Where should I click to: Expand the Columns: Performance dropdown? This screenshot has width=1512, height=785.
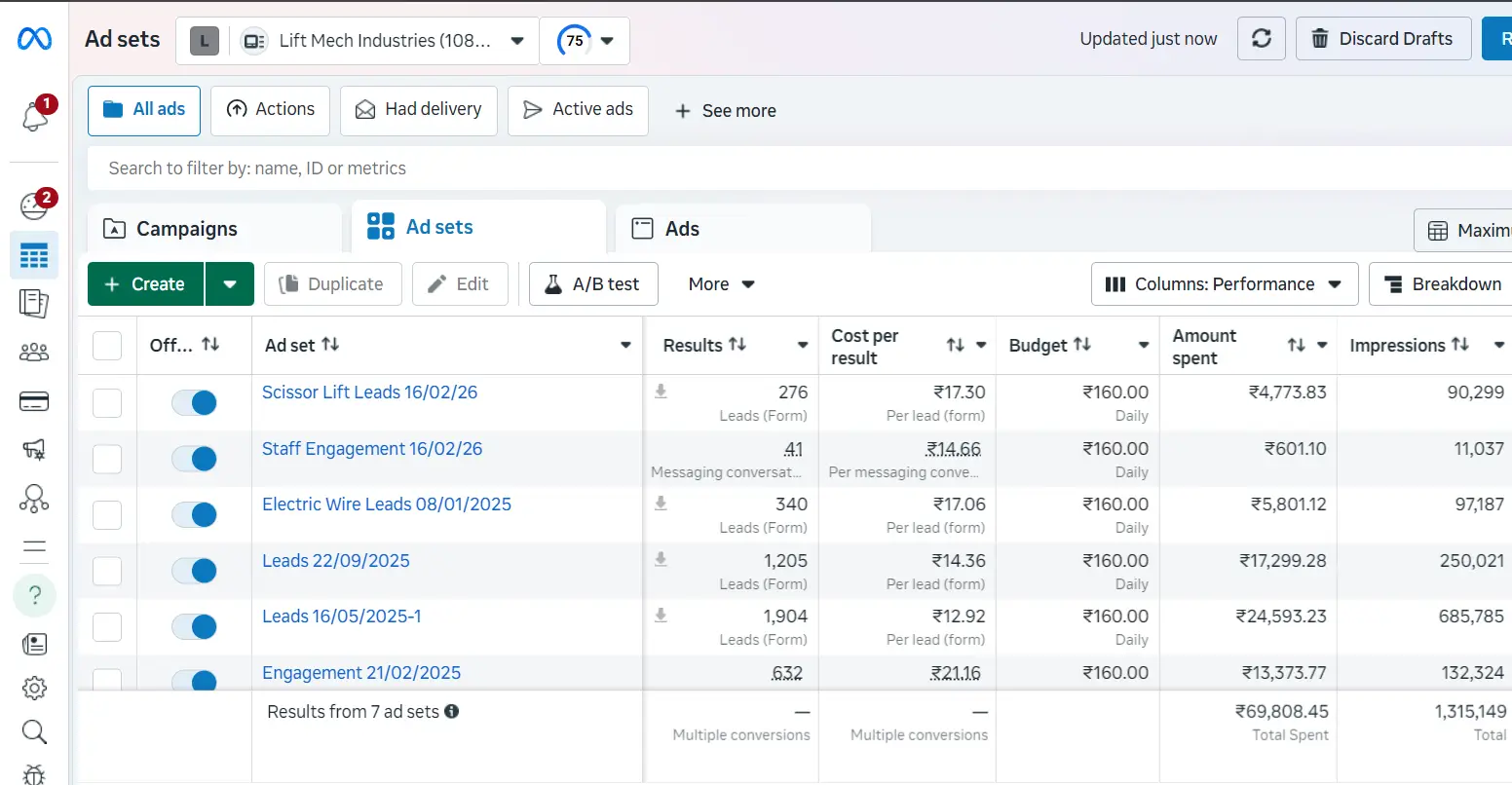[x=1224, y=284]
